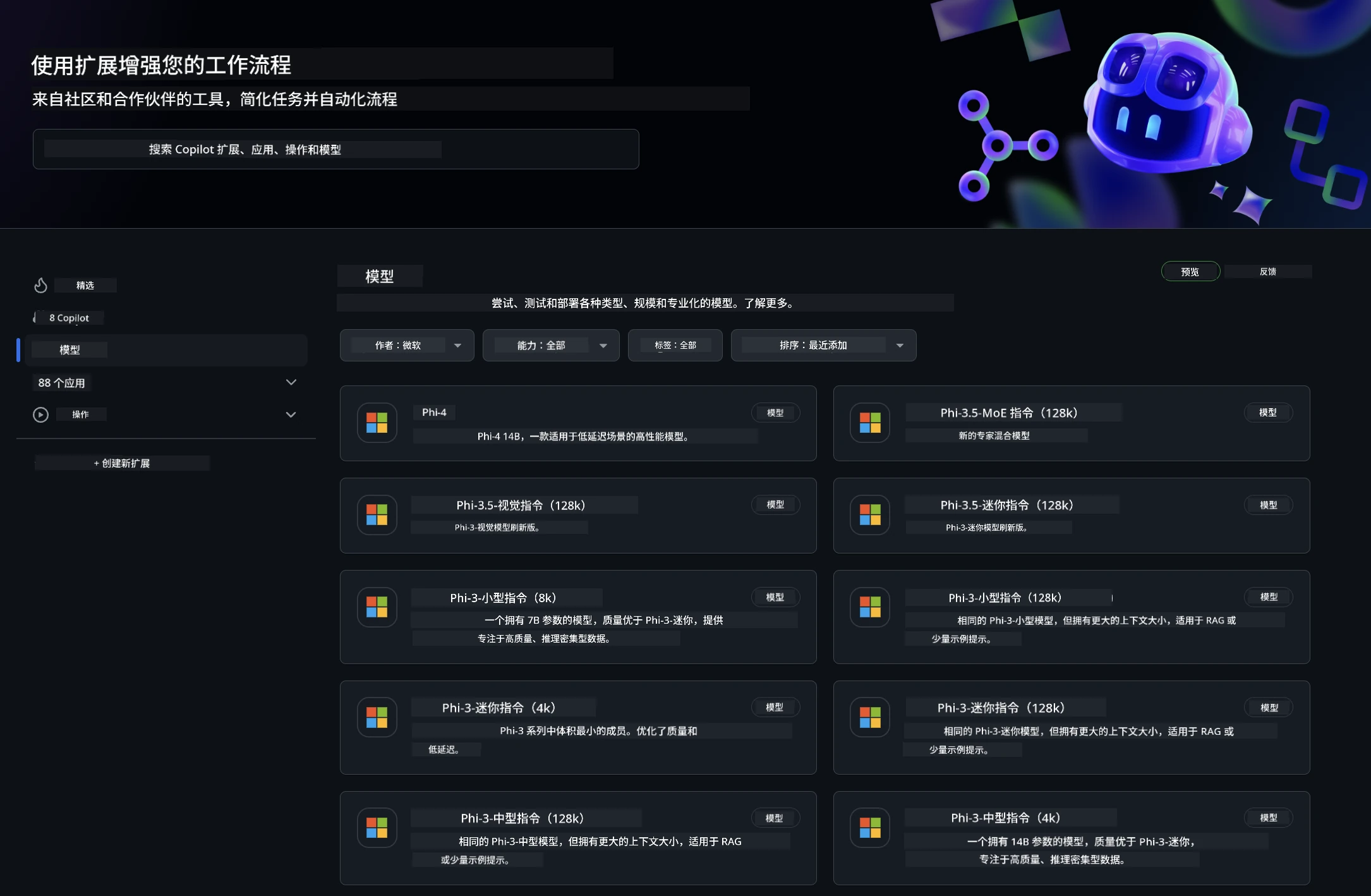Viewport: 1371px width, 896px height.
Task: Click the 反馈 link
Action: pos(1268,272)
